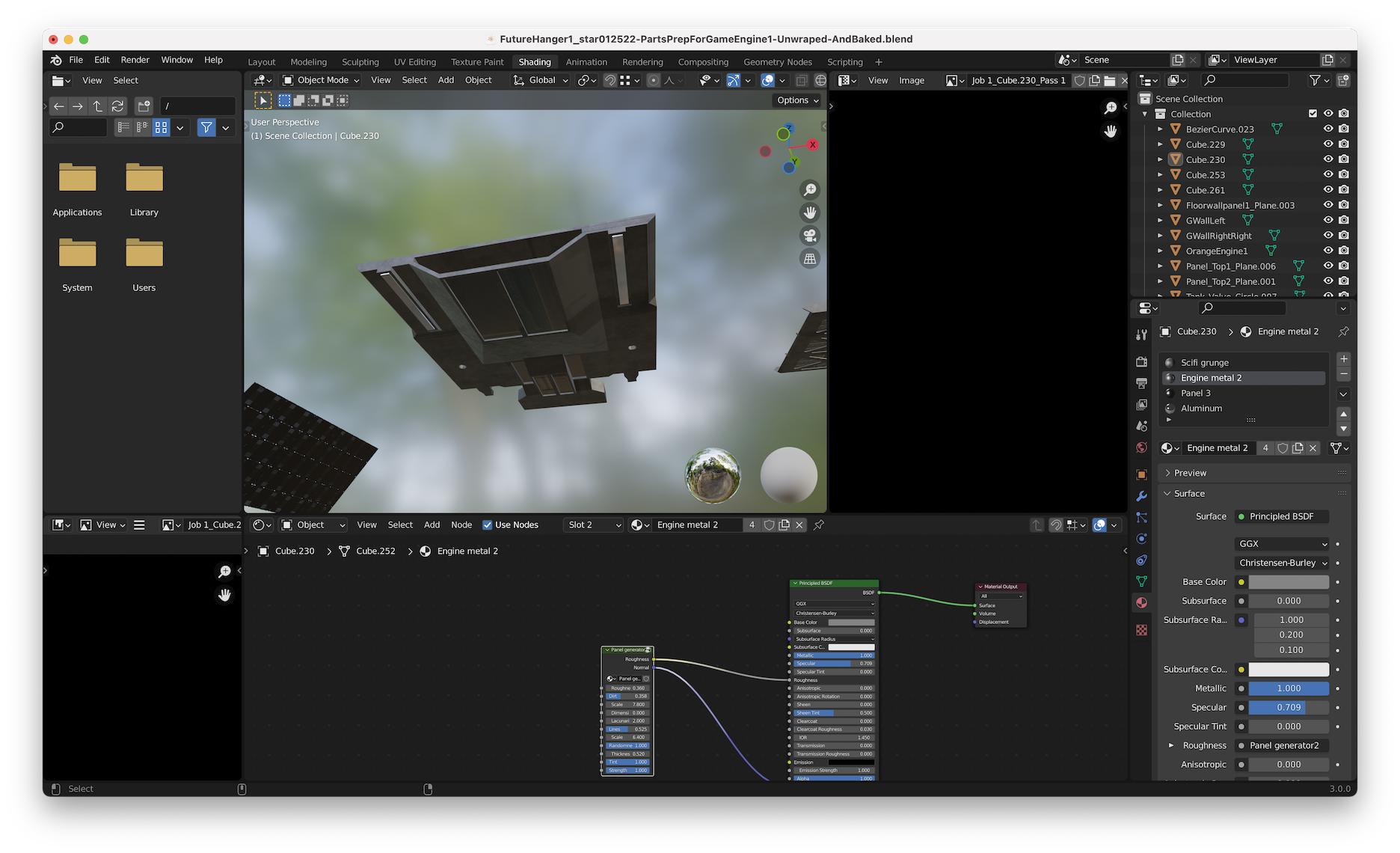This screenshot has width=1400, height=853.
Task: Open the Object Mode dropdown
Action: [x=320, y=80]
